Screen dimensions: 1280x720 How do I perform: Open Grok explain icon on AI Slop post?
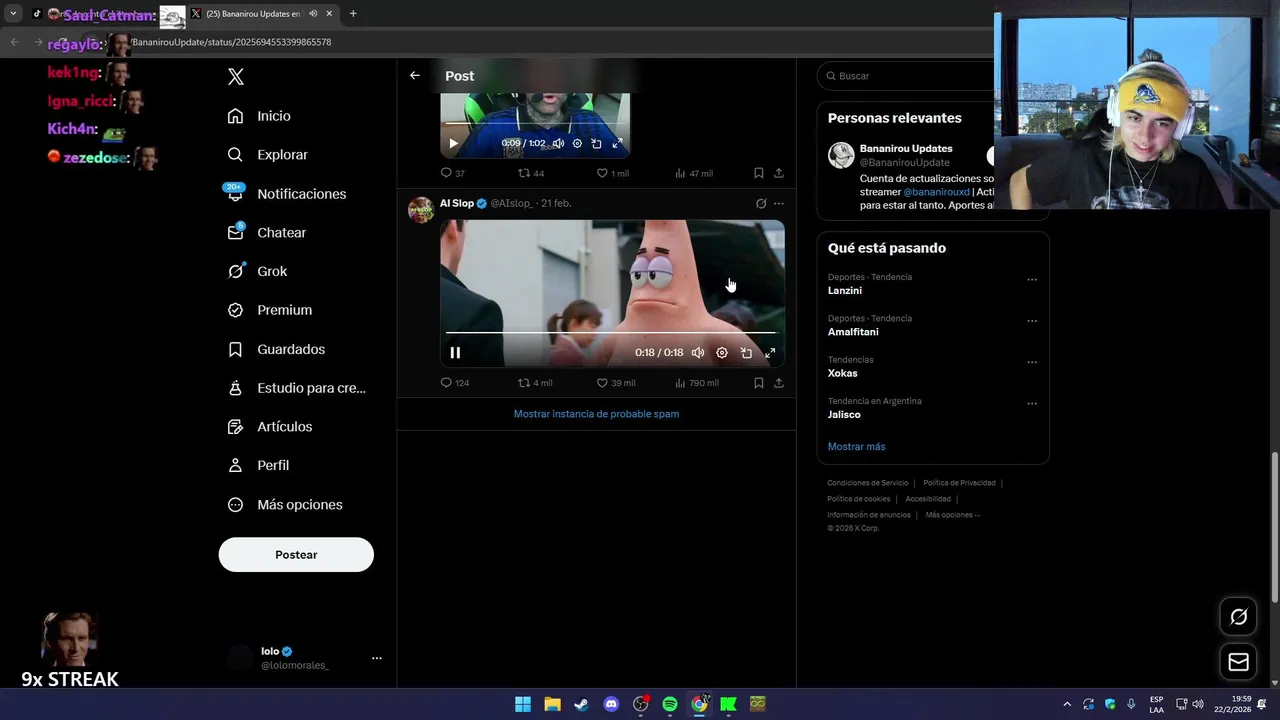[x=761, y=203]
